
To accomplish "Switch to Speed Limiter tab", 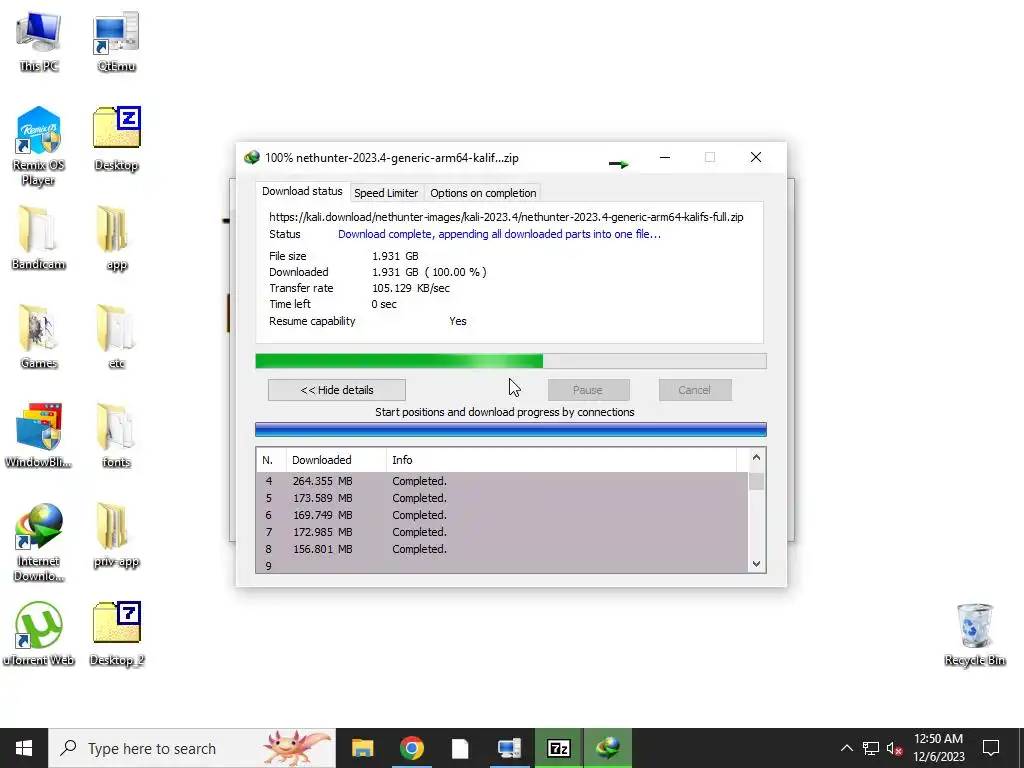I will tap(386, 193).
